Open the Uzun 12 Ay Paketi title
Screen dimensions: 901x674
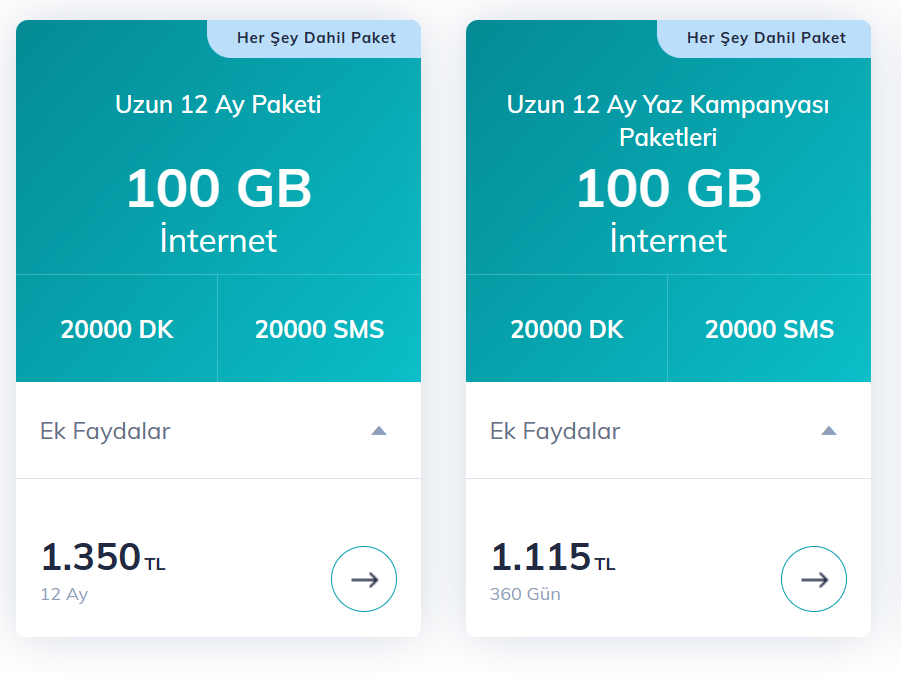(218, 105)
